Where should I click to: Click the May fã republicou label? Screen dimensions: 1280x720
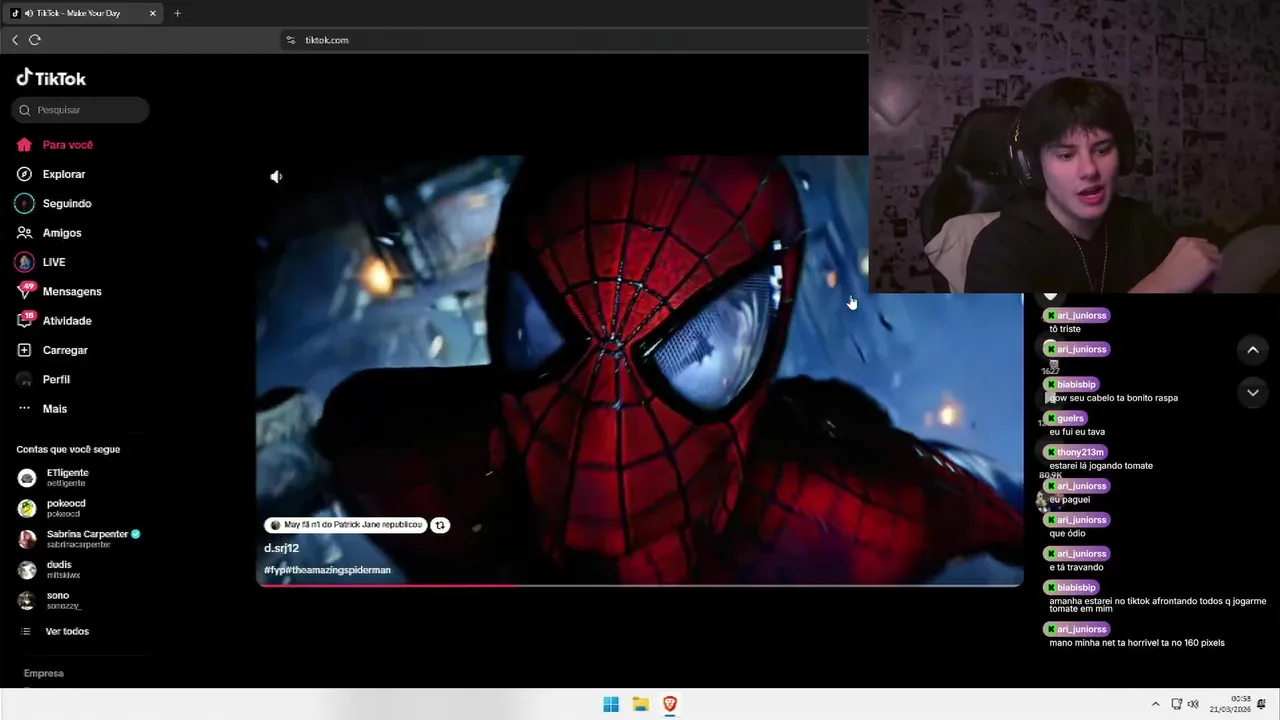(x=346, y=525)
